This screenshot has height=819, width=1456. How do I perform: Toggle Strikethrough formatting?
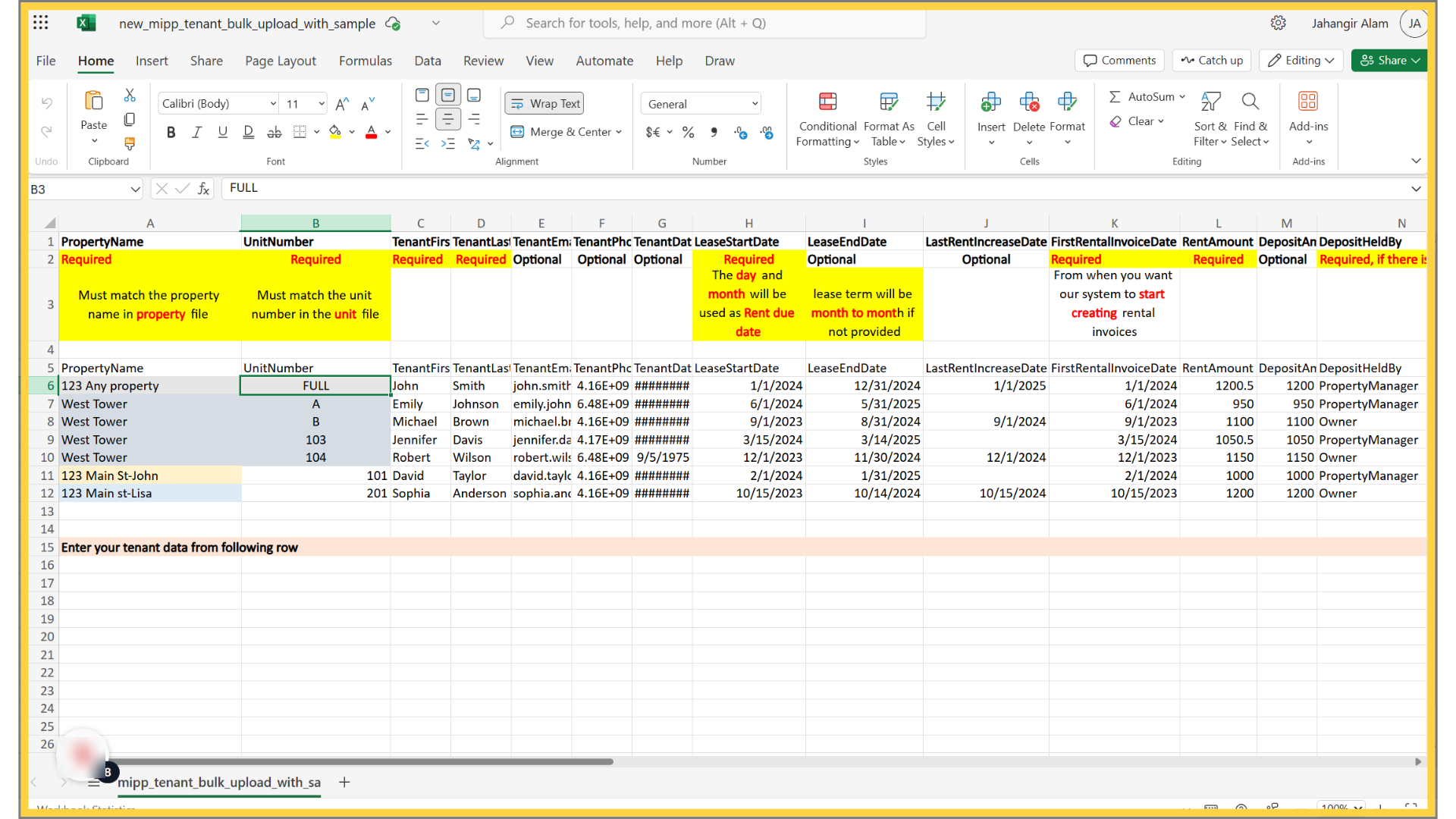(x=275, y=132)
